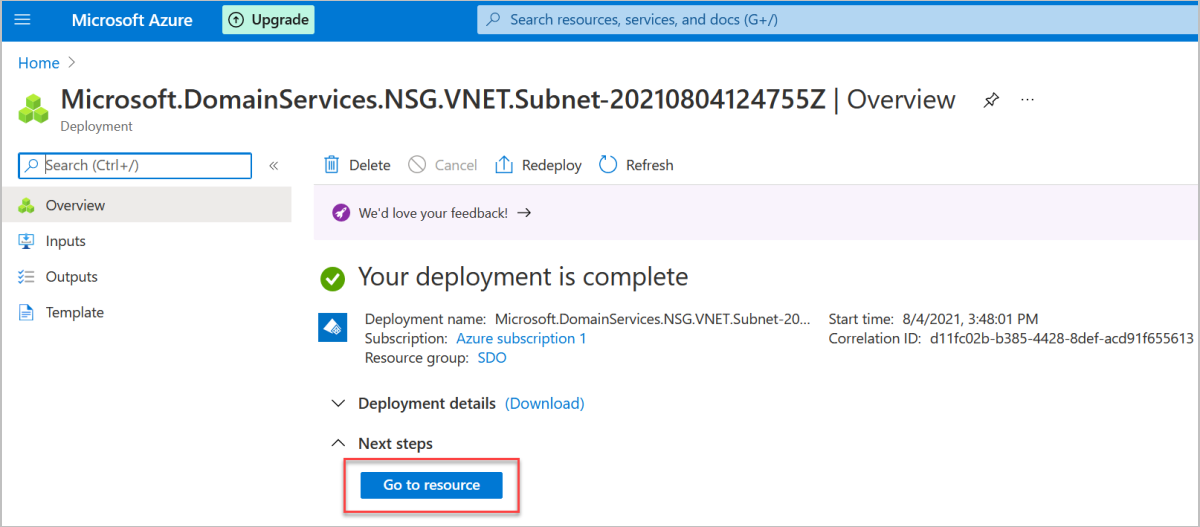Image resolution: width=1200 pixels, height=527 pixels.
Task: Click the Deployment name value text
Action: pos(653,320)
